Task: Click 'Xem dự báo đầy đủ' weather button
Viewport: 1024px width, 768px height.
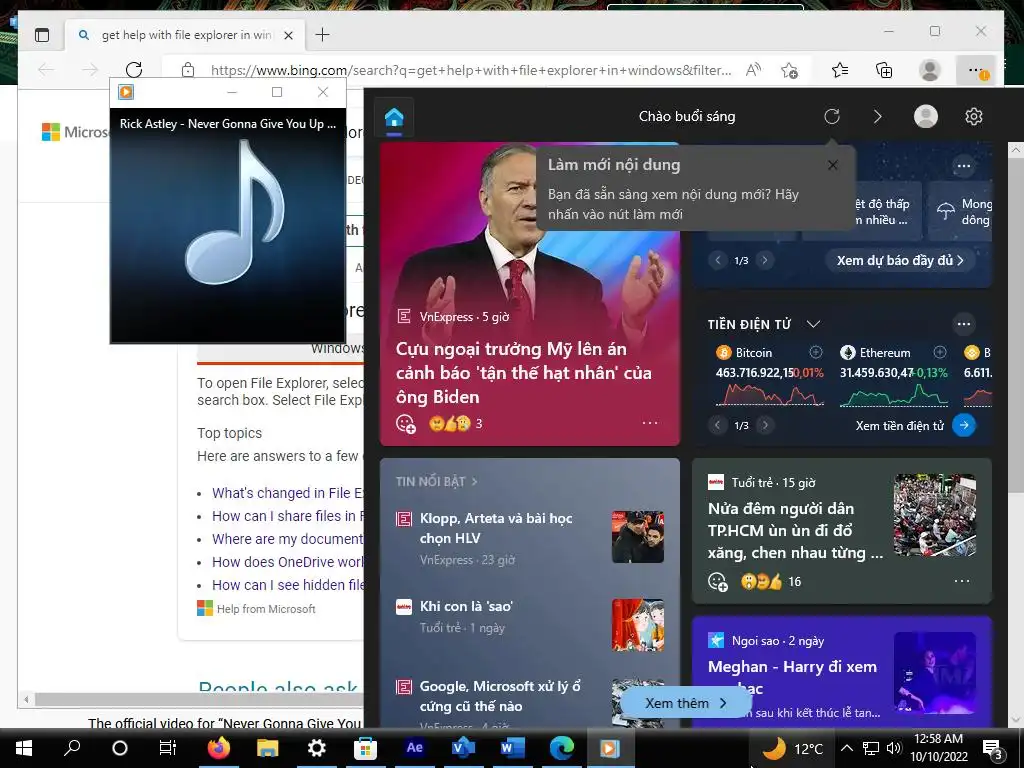Action: (900, 260)
